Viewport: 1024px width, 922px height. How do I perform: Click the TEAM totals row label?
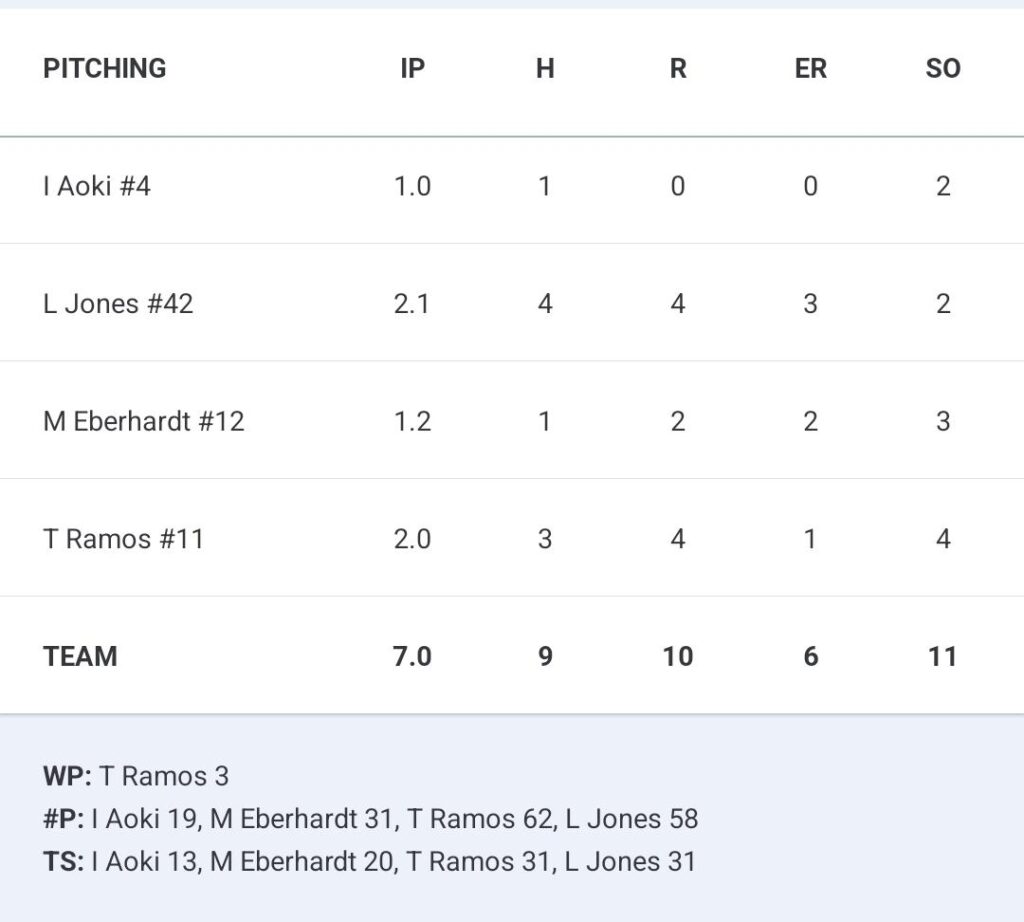tap(80, 656)
